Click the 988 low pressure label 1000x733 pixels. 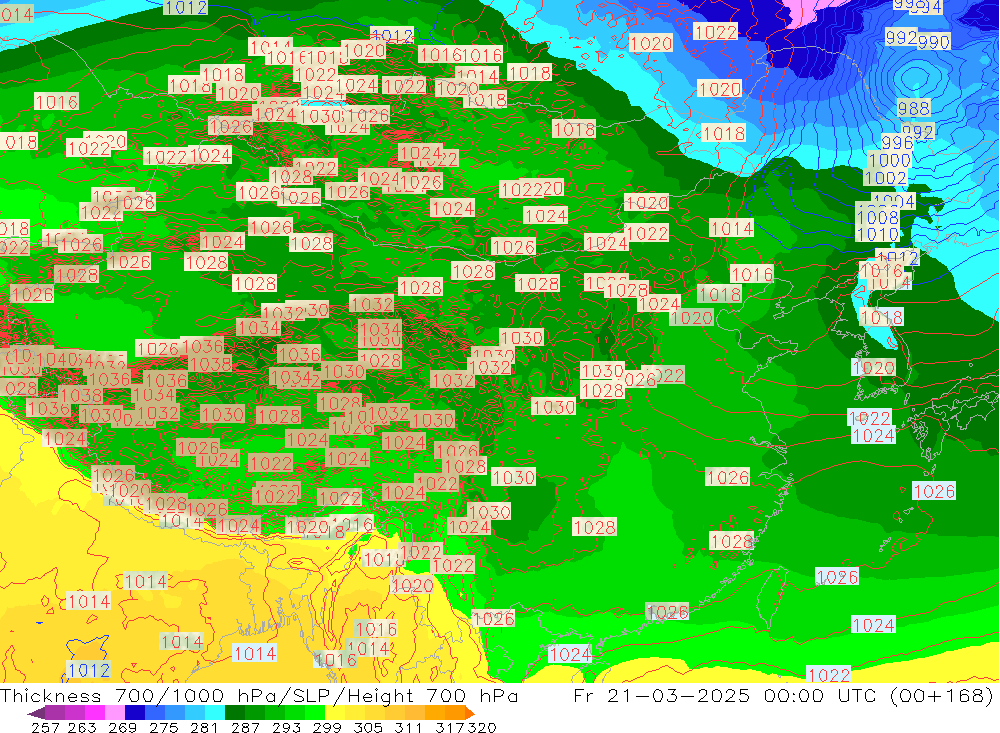pyautogui.click(x=914, y=108)
